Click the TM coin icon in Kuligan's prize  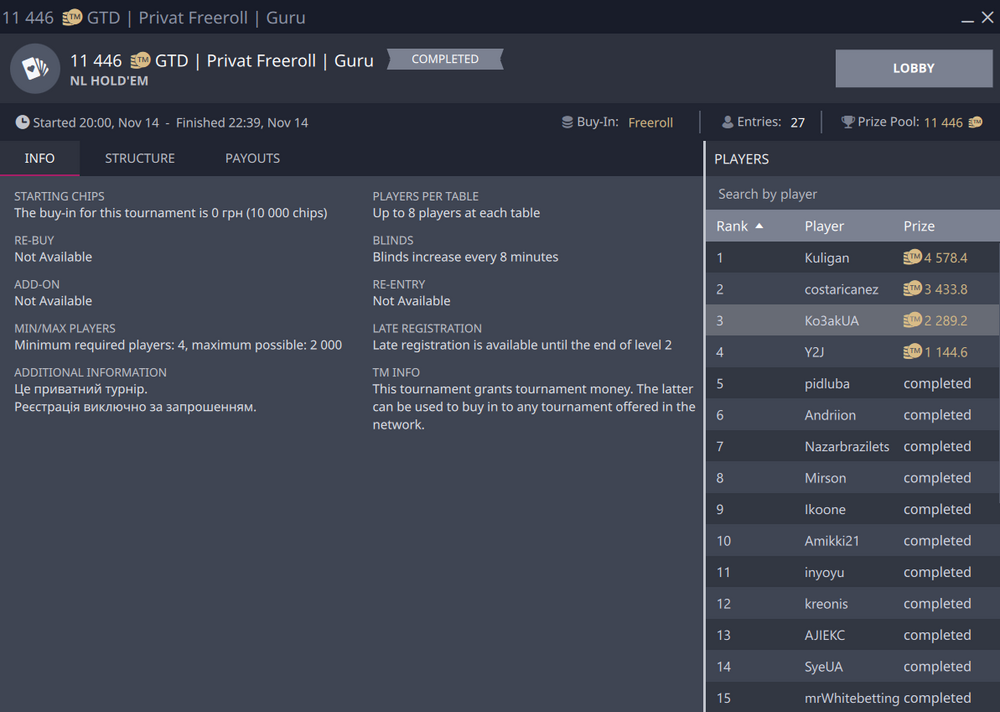(912, 258)
